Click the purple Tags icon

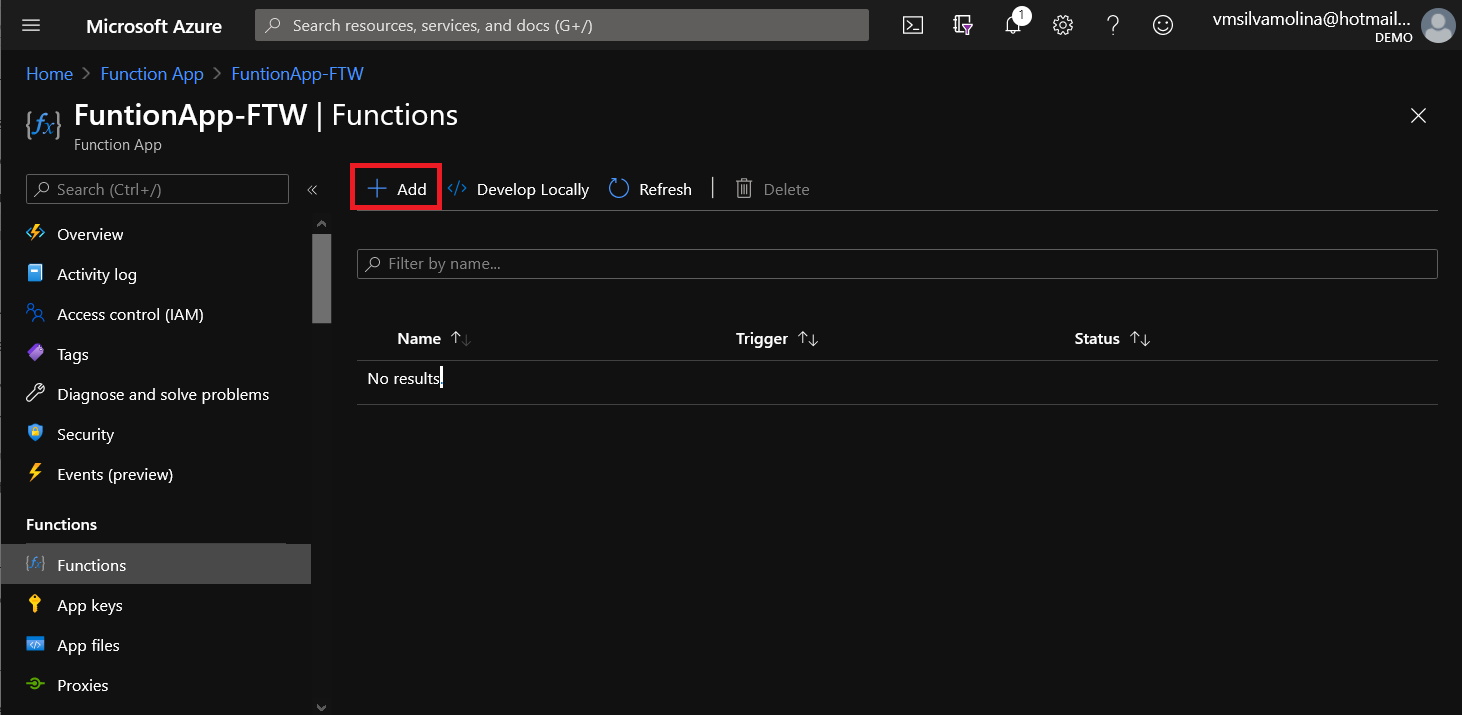(36, 353)
